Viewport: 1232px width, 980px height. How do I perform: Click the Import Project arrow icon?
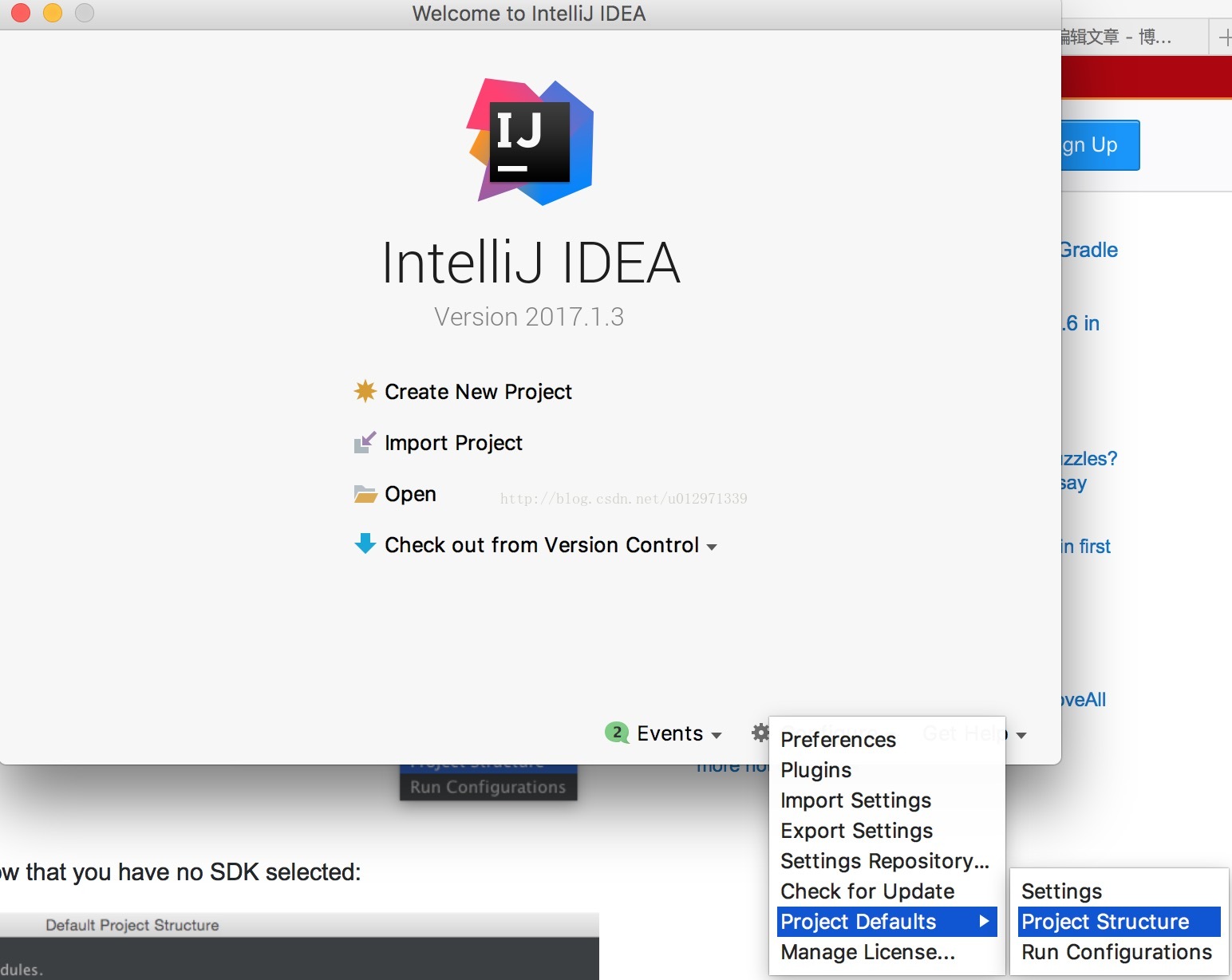365,442
